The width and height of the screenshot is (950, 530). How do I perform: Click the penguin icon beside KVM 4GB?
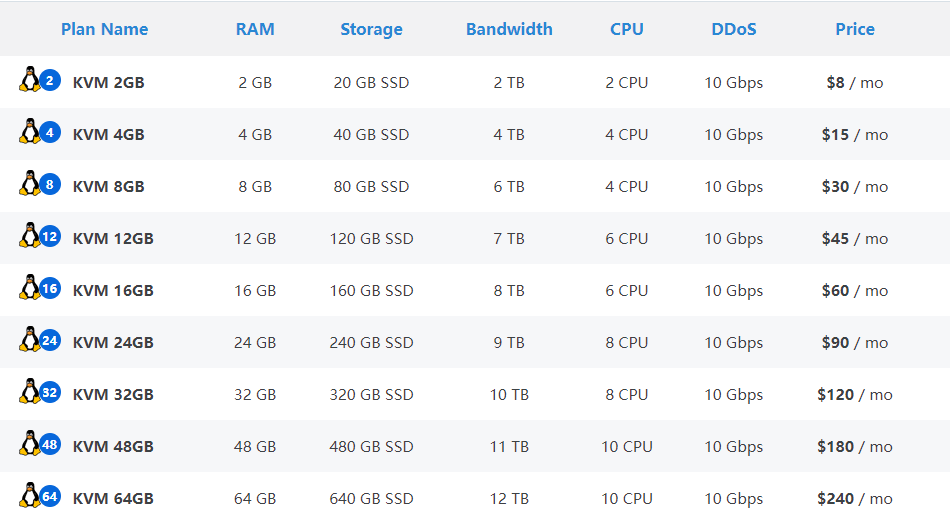[x=30, y=131]
